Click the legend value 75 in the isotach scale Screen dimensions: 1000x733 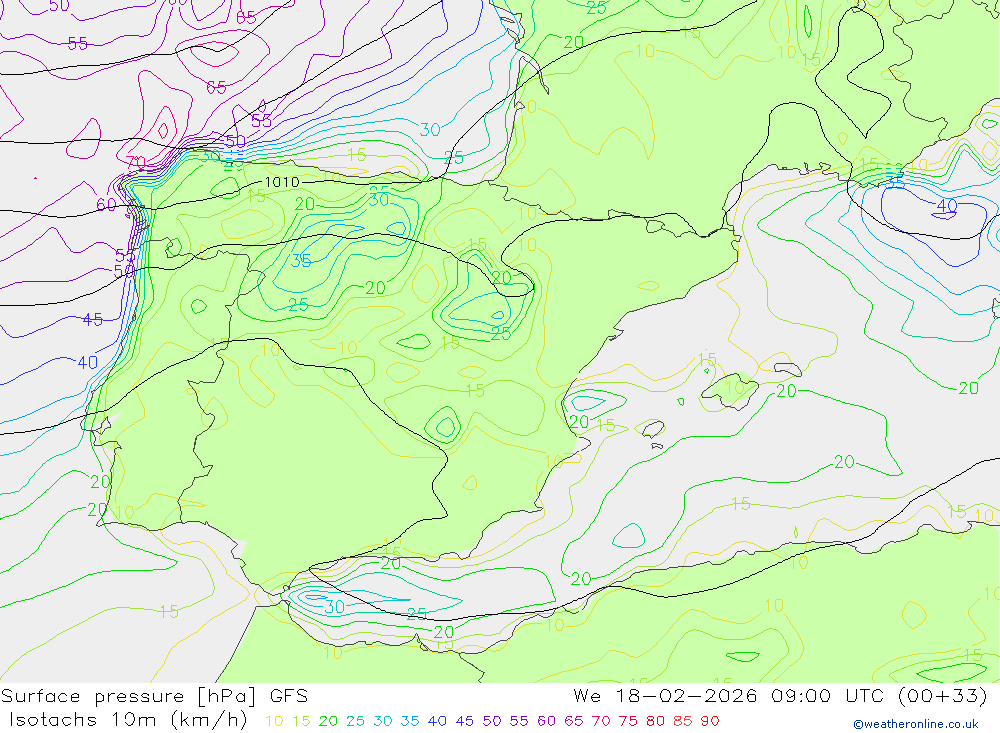click(628, 721)
